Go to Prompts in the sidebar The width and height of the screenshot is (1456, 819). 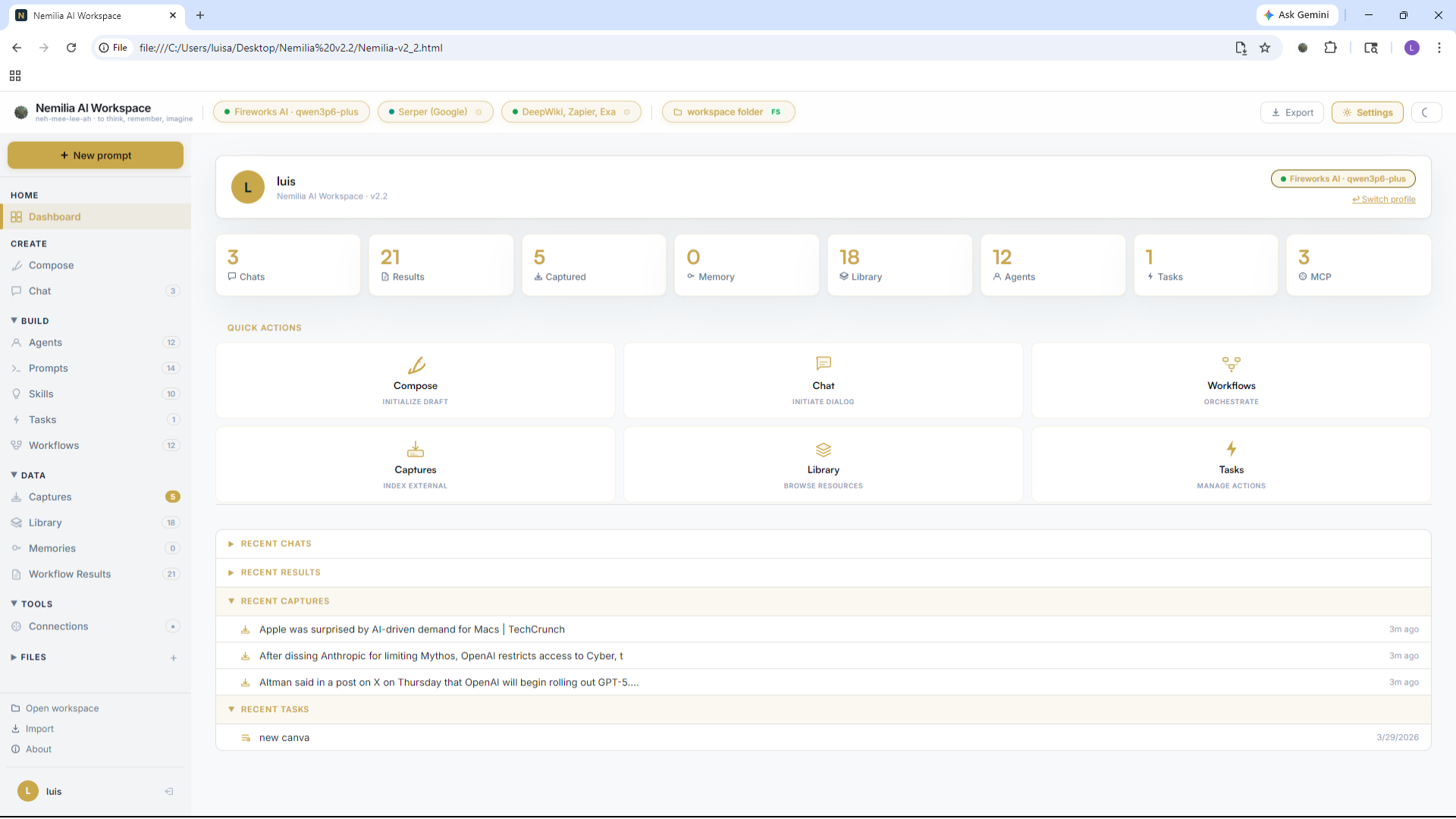click(x=96, y=369)
